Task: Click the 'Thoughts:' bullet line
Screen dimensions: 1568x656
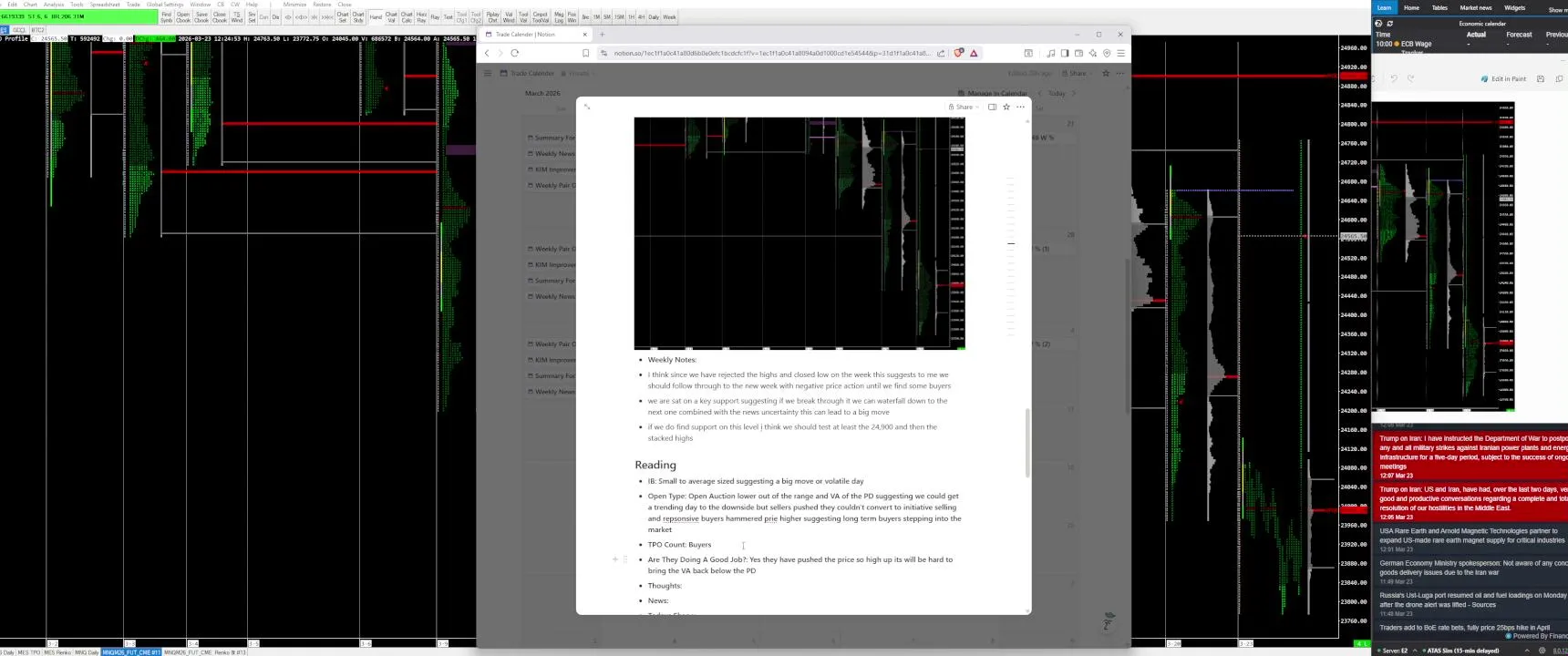Action: coord(665,586)
